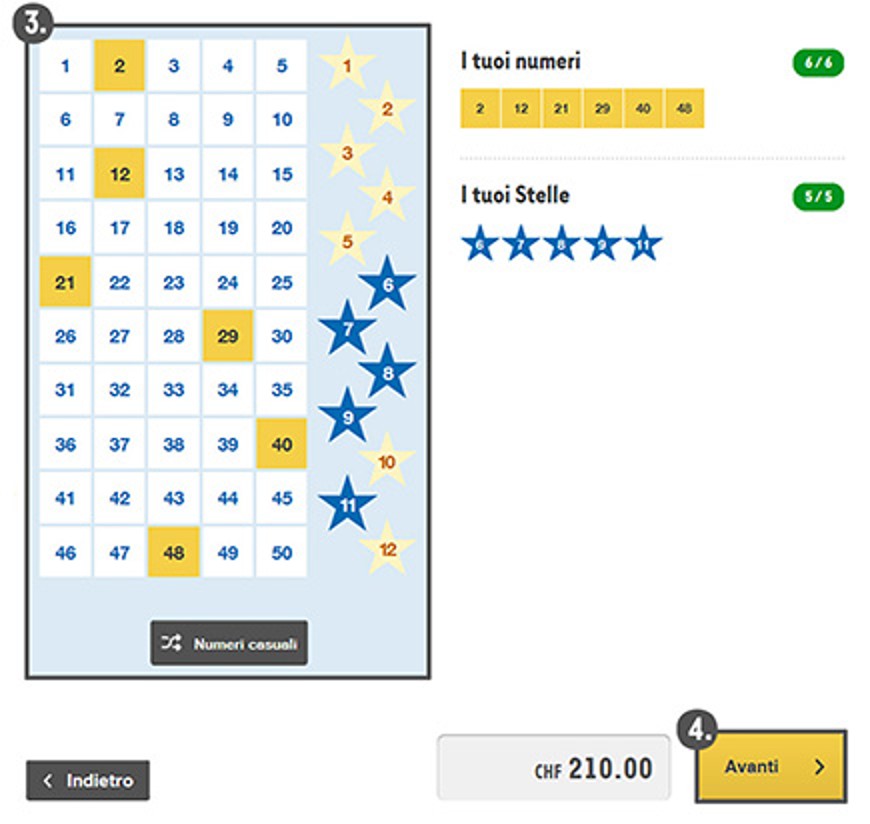The image size is (870, 824).
Task: Deselect highlighted number 2 in grid
Action: point(119,65)
